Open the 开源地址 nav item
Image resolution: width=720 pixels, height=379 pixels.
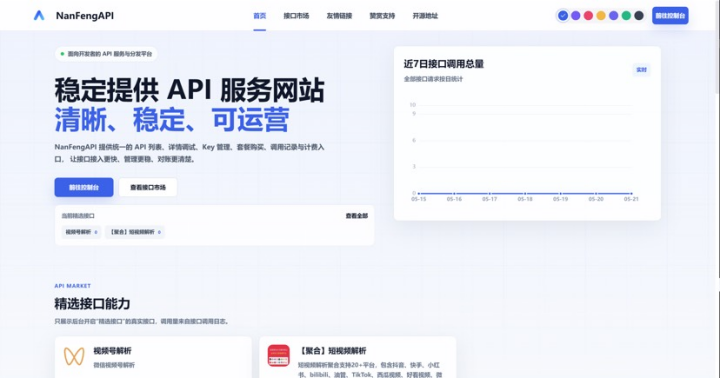425,16
